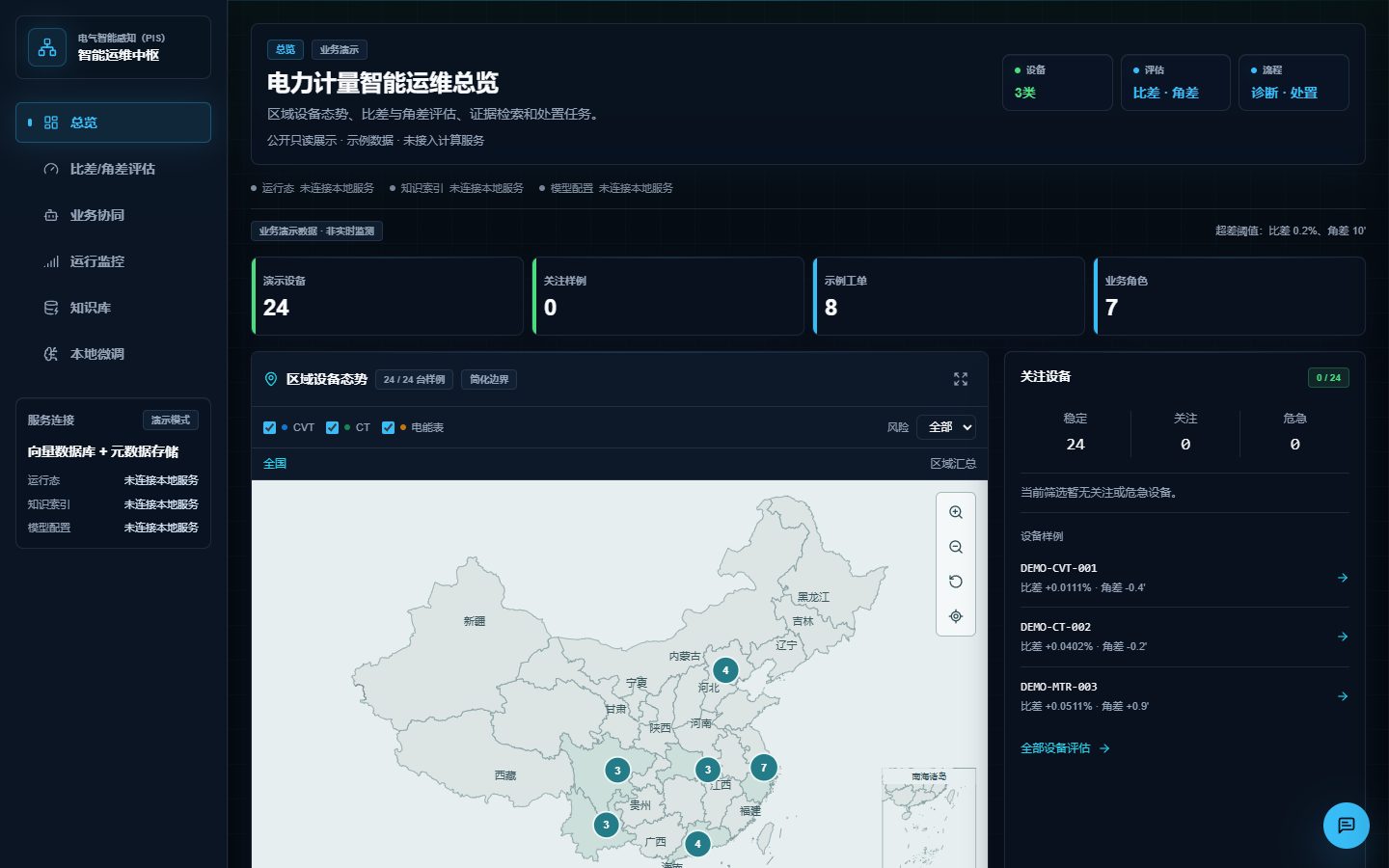Open 本地微调 from the sidebar
Image resolution: width=1389 pixels, height=868 pixels.
113,354
